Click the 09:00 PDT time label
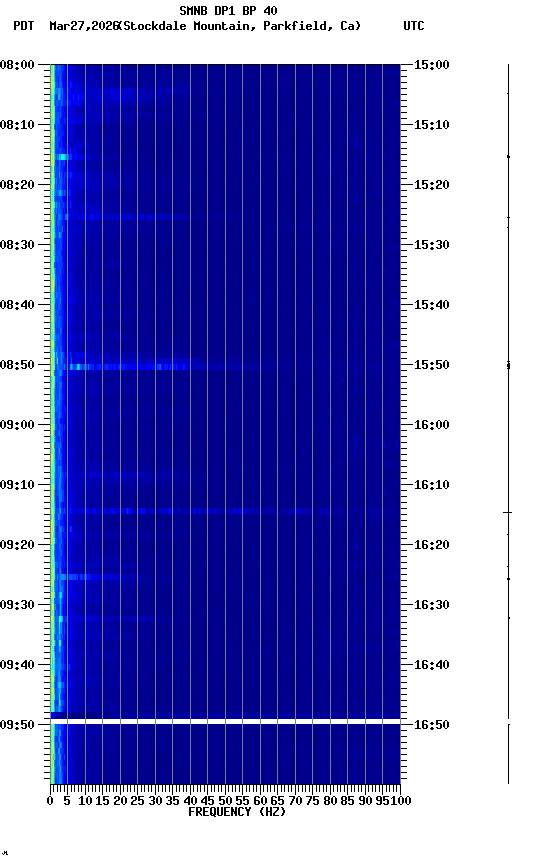Screen dimensions: 552x864 (x=17, y=425)
